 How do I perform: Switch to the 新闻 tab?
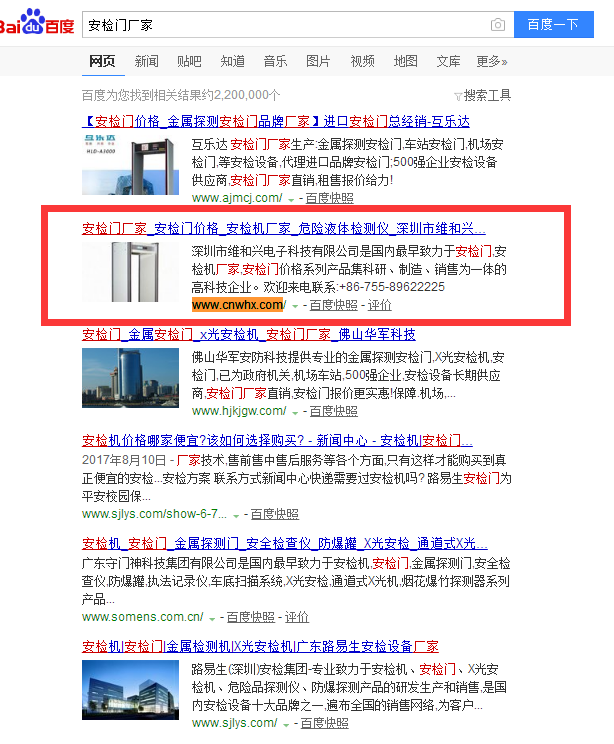point(146,61)
